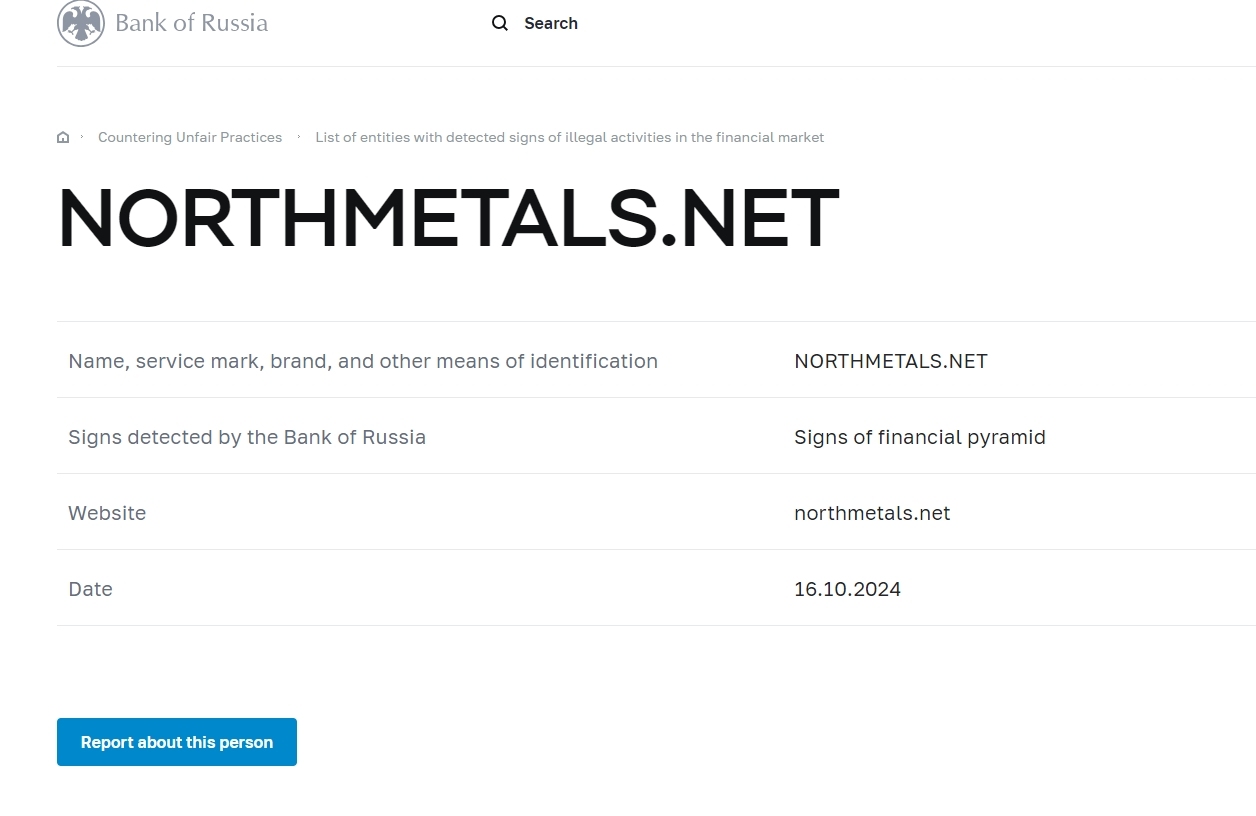Click the breadcrumb arrow after the home icon

pyautogui.click(x=82, y=137)
